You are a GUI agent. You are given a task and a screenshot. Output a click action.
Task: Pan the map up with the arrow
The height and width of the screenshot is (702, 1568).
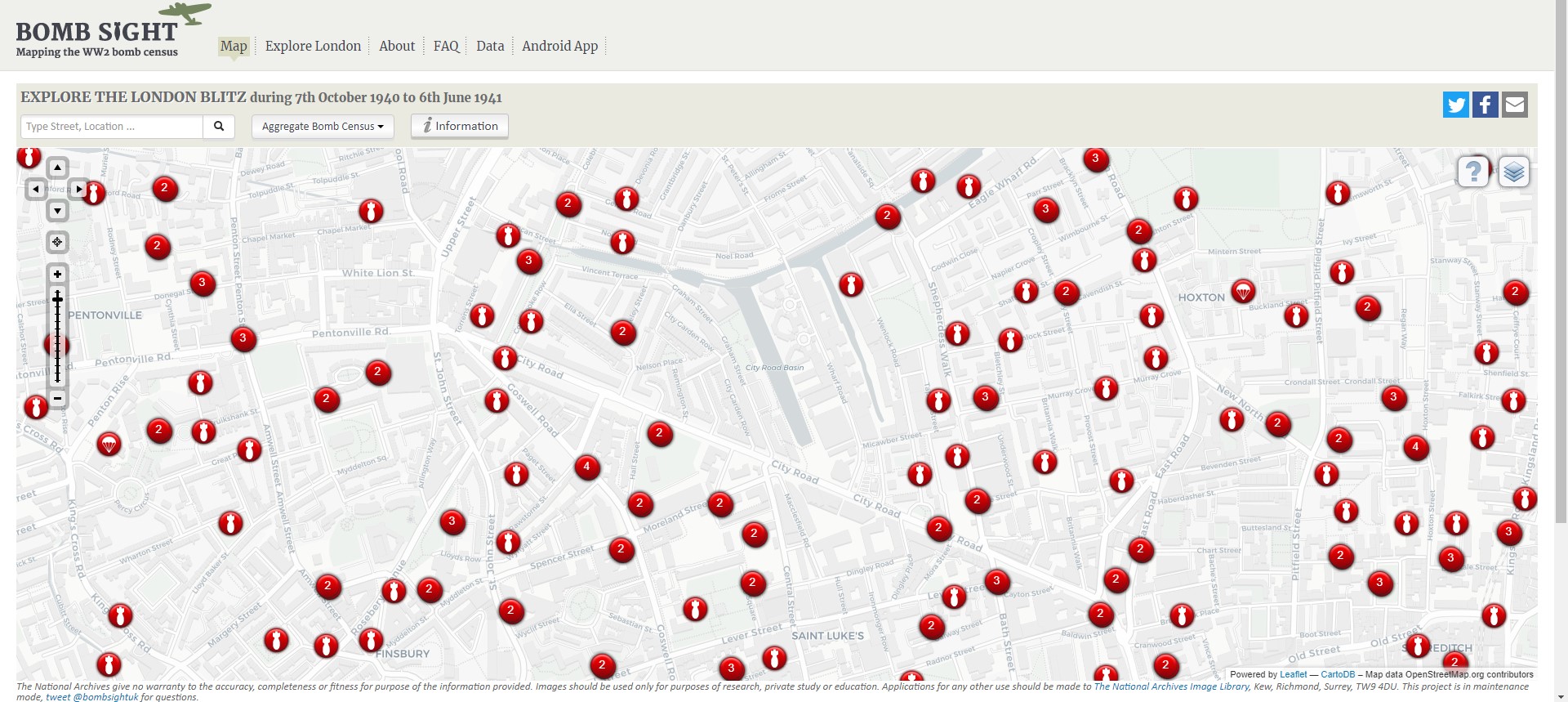click(x=57, y=168)
